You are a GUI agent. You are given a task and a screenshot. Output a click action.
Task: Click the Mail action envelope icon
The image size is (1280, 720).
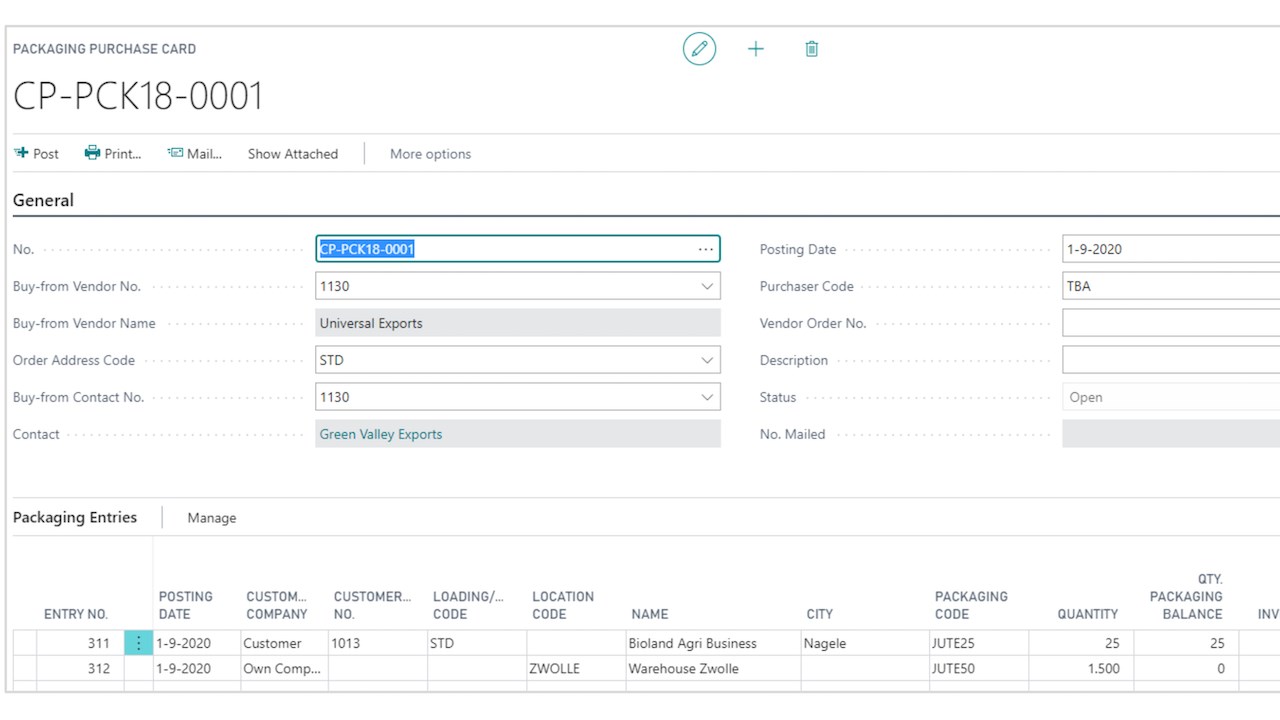(175, 153)
